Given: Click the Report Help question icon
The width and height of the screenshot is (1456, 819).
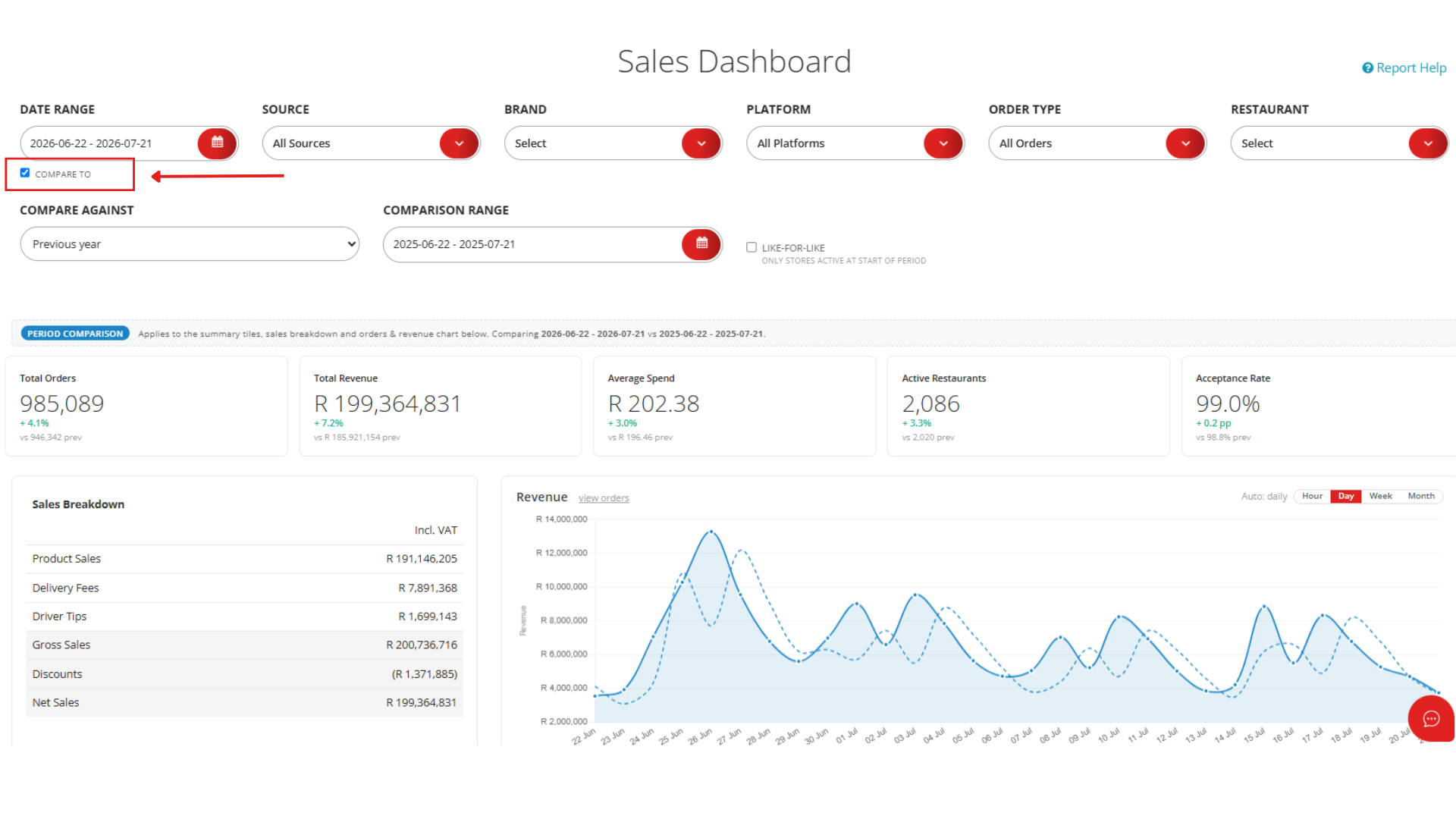Looking at the screenshot, I should (x=1367, y=68).
